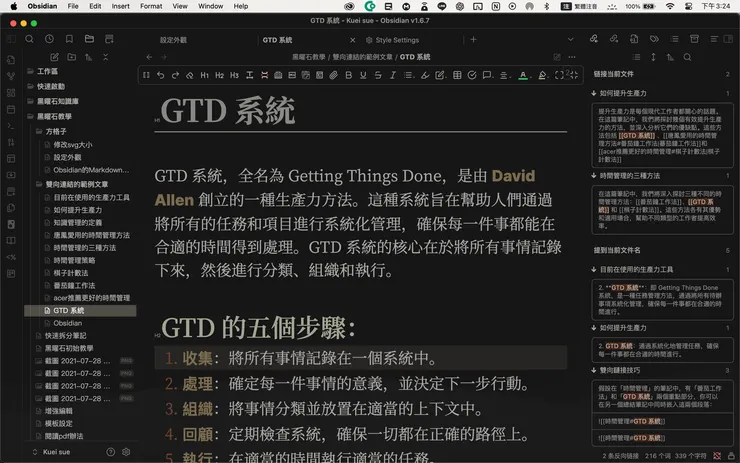Toggle the right sidebar visibility
The height and width of the screenshot is (463, 740).
(728, 39)
